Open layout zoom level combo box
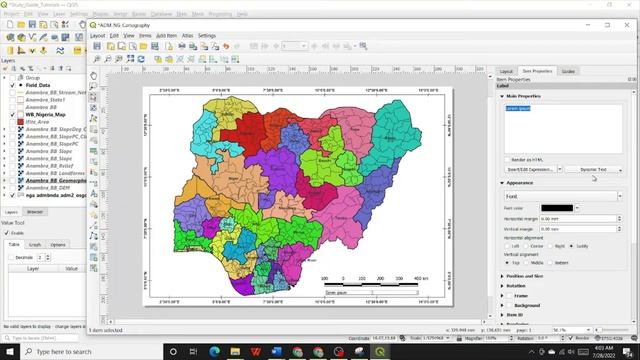 572,330
